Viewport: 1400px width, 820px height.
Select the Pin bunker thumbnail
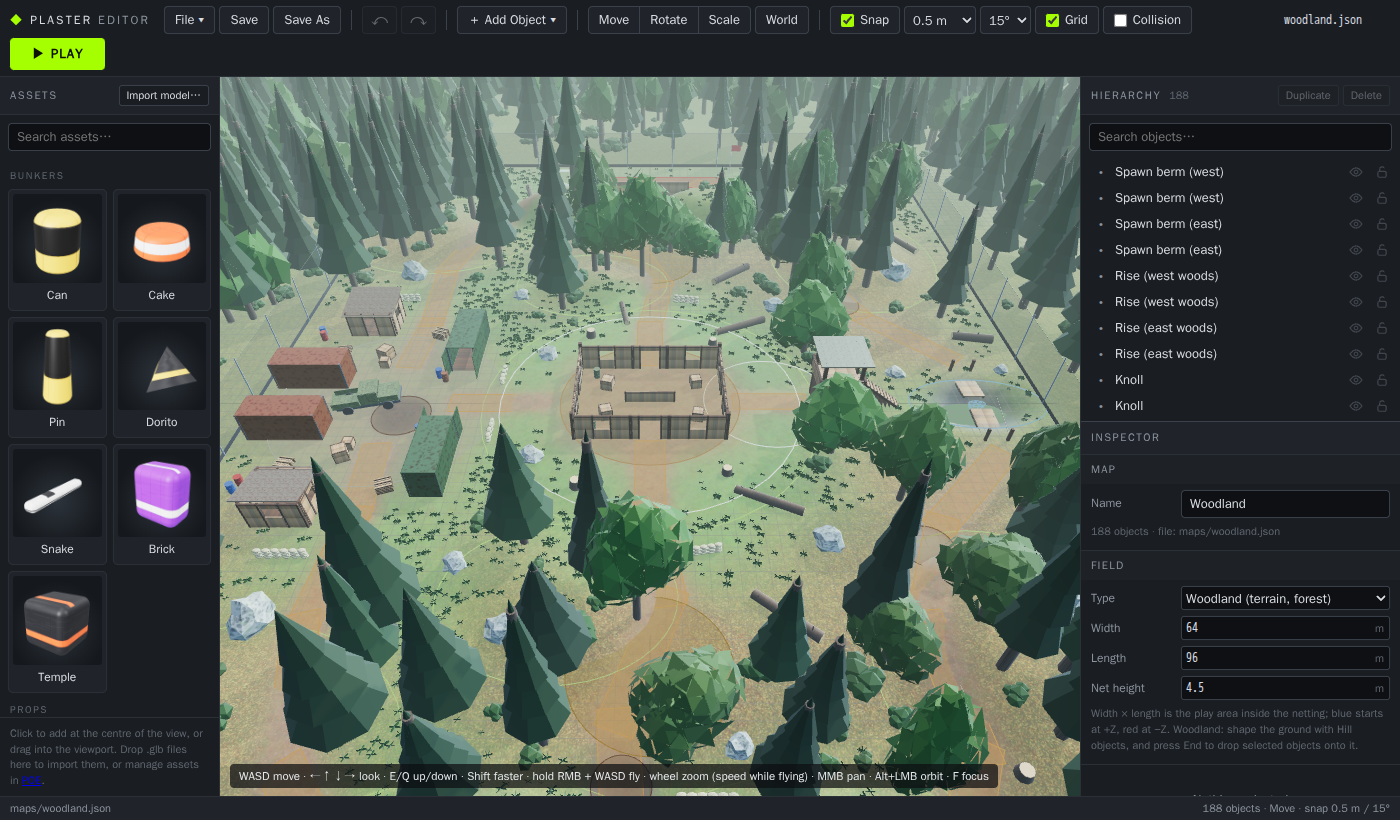57,377
